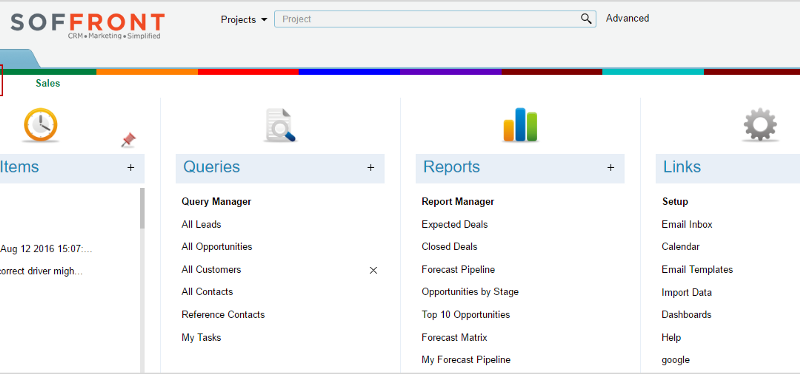Add a query with Queries plus icon
This screenshot has width=800, height=374.
tap(370, 167)
